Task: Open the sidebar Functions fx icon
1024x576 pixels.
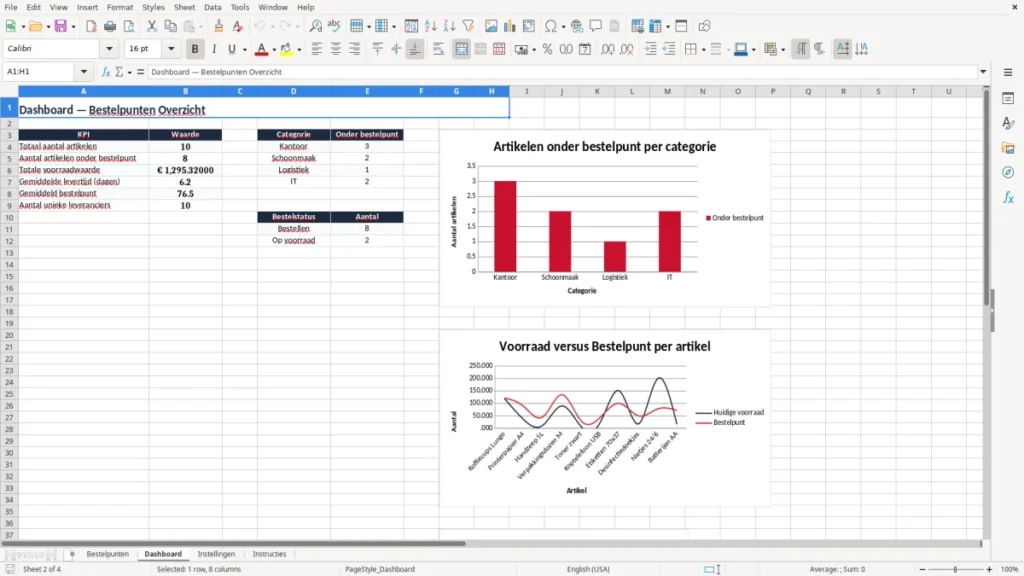Action: (x=1008, y=197)
